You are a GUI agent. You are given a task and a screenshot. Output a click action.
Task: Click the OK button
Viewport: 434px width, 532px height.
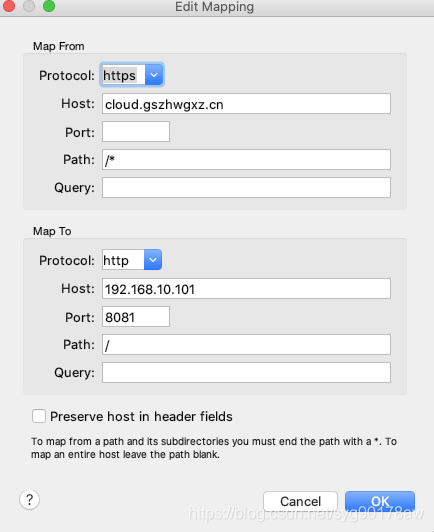point(380,501)
